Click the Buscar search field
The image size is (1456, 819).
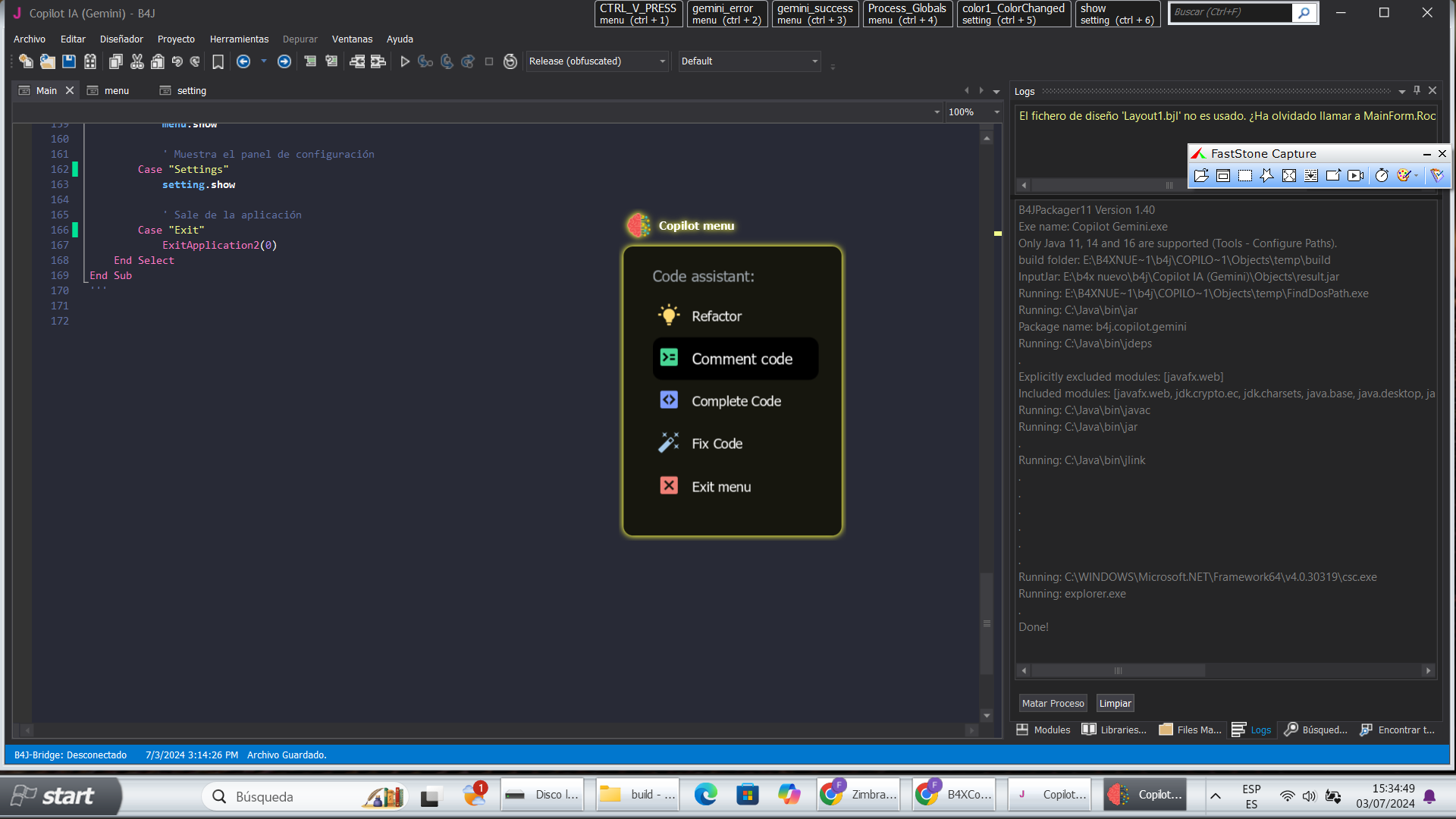click(1228, 12)
